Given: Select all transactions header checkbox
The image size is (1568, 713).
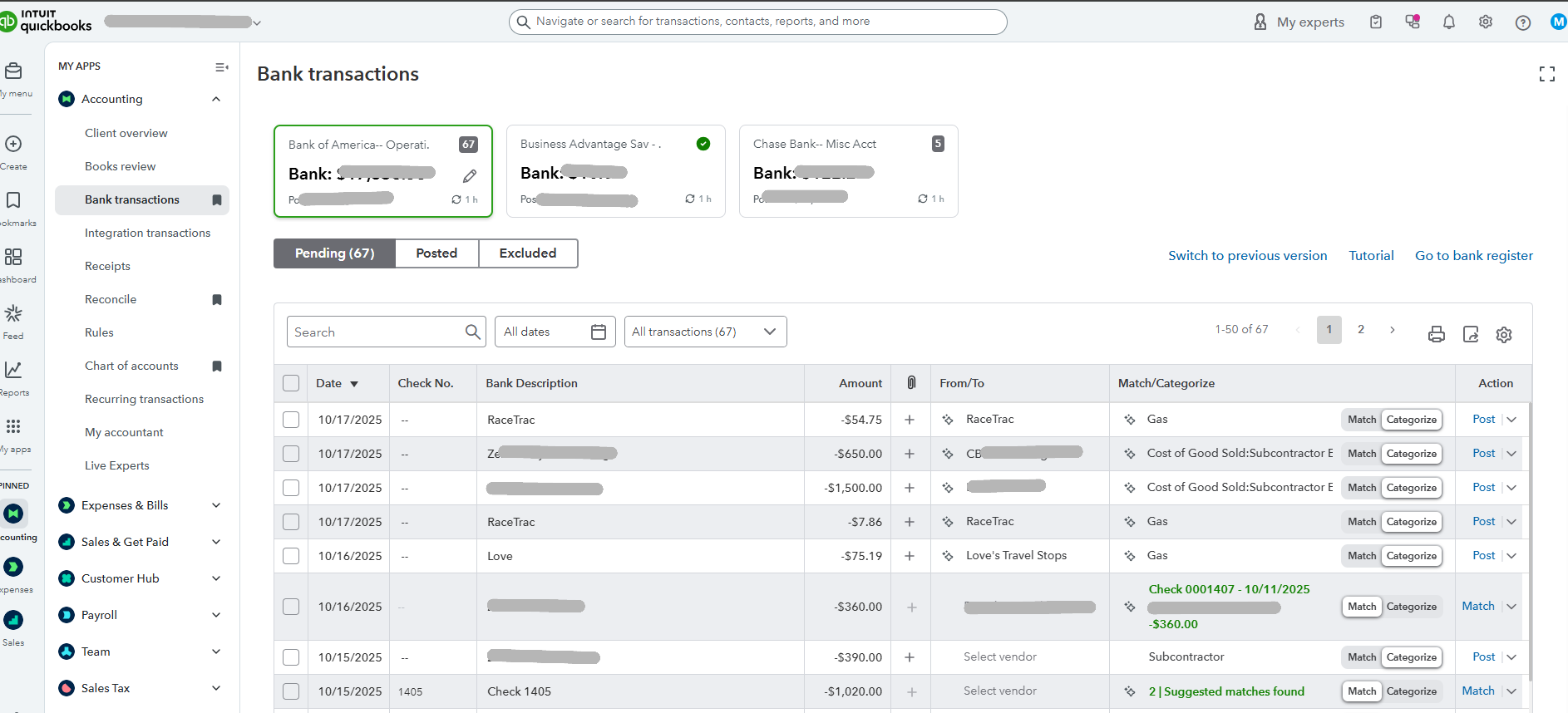Looking at the screenshot, I should pyautogui.click(x=291, y=383).
